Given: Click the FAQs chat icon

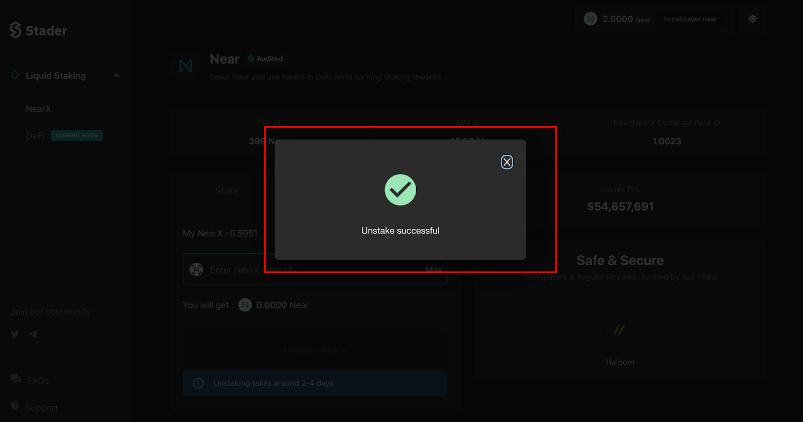Looking at the screenshot, I should 15,379.
